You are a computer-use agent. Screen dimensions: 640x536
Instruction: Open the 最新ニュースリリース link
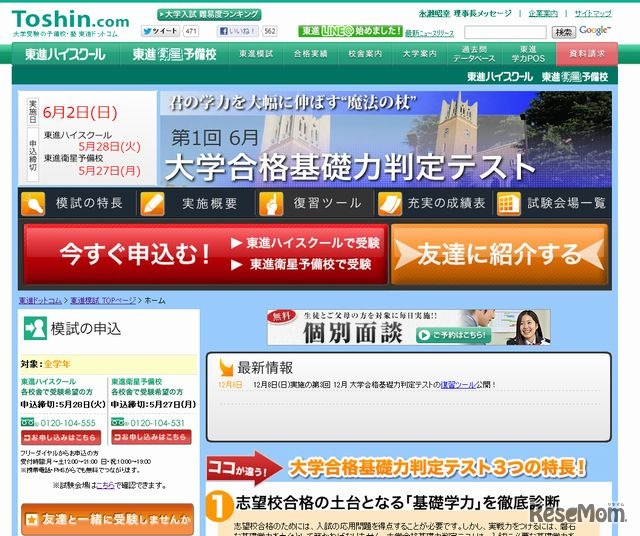[429, 33]
